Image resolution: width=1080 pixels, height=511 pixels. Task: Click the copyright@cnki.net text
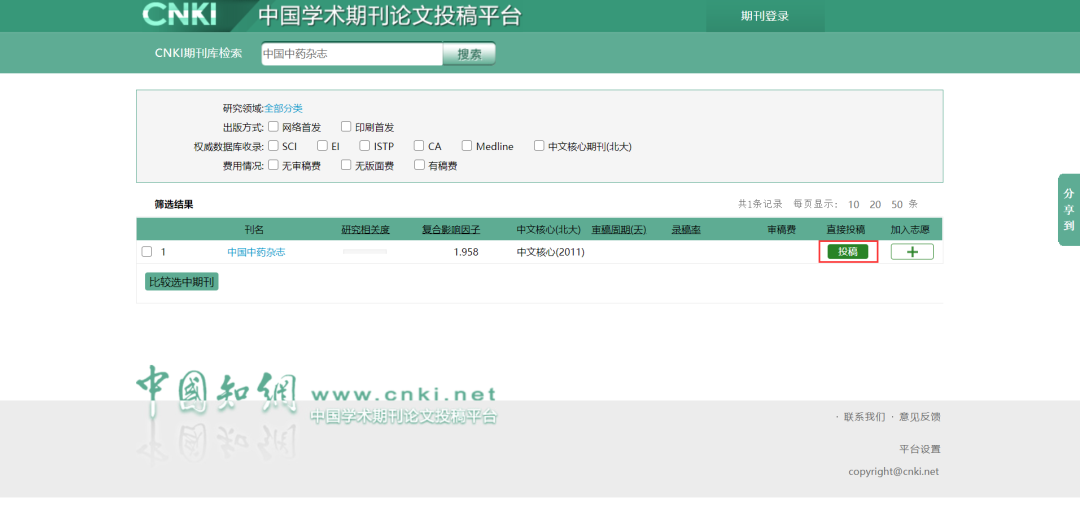893,472
